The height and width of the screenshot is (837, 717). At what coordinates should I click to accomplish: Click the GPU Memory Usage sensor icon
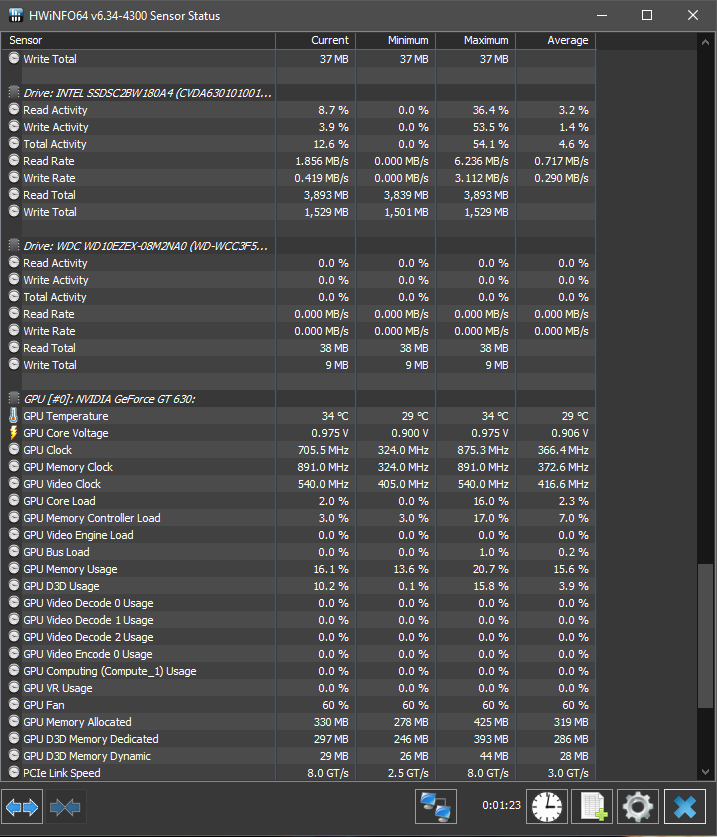(14, 568)
